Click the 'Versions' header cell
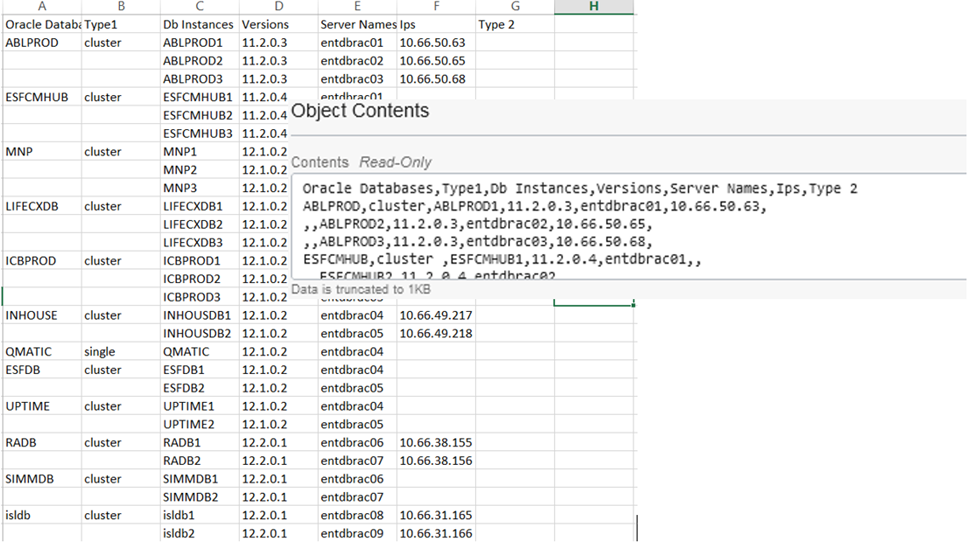The width and height of the screenshot is (975, 543). click(x=279, y=24)
